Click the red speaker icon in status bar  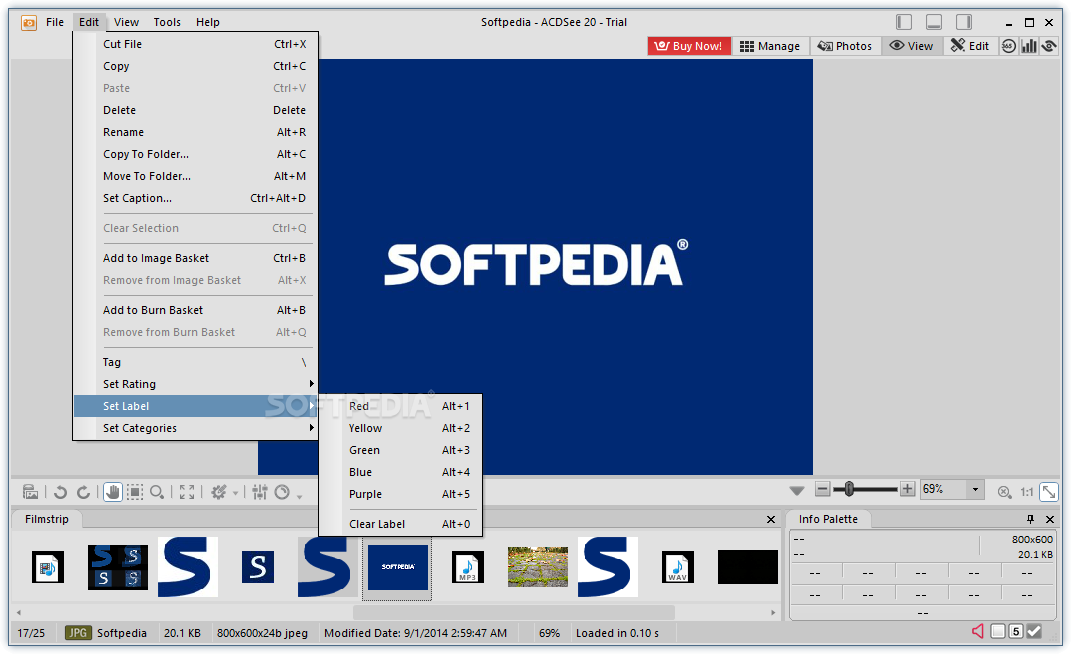coord(977,631)
